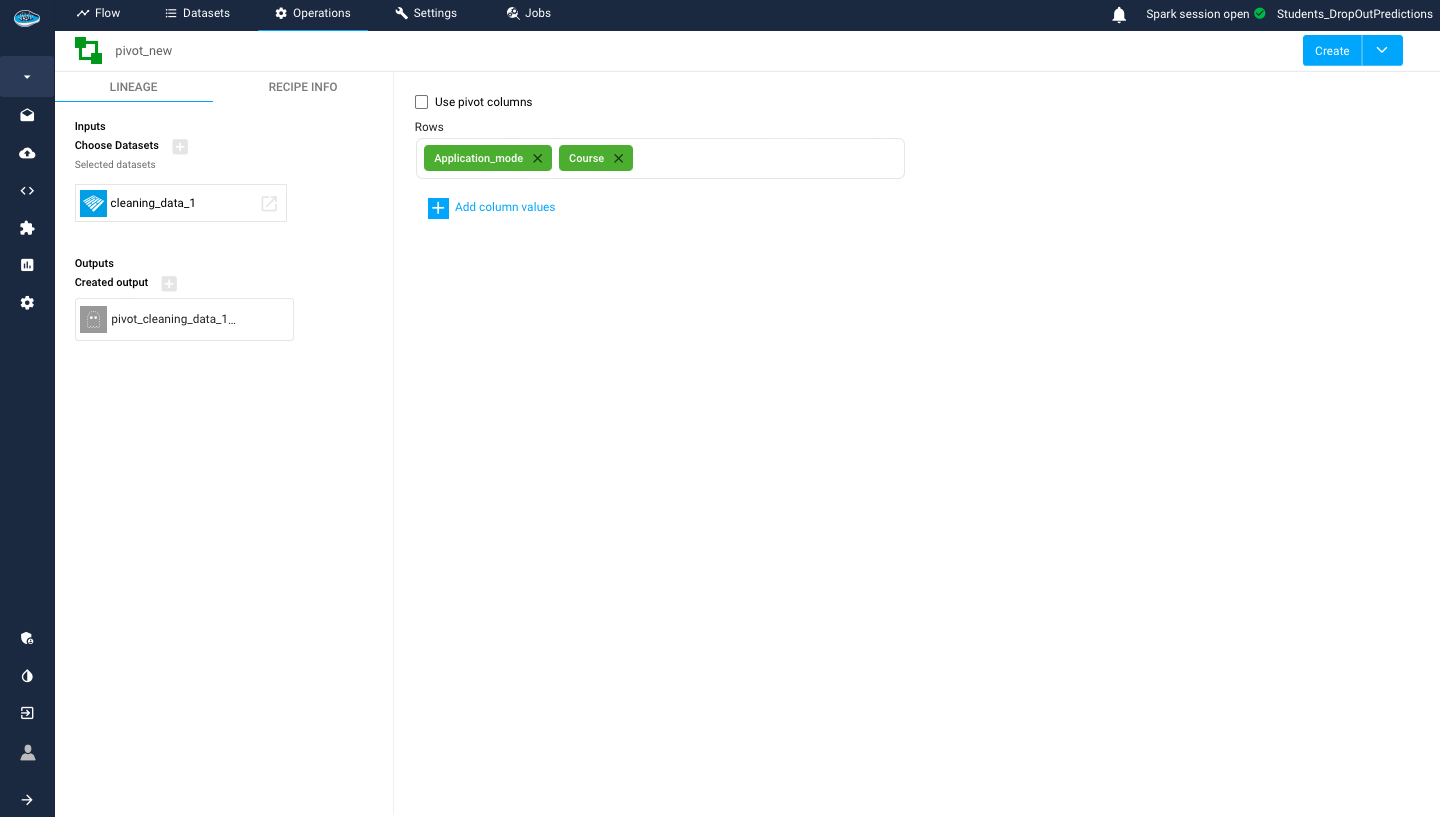
Task: Expand the sidebar with the arrow icon
Action: tap(27, 799)
